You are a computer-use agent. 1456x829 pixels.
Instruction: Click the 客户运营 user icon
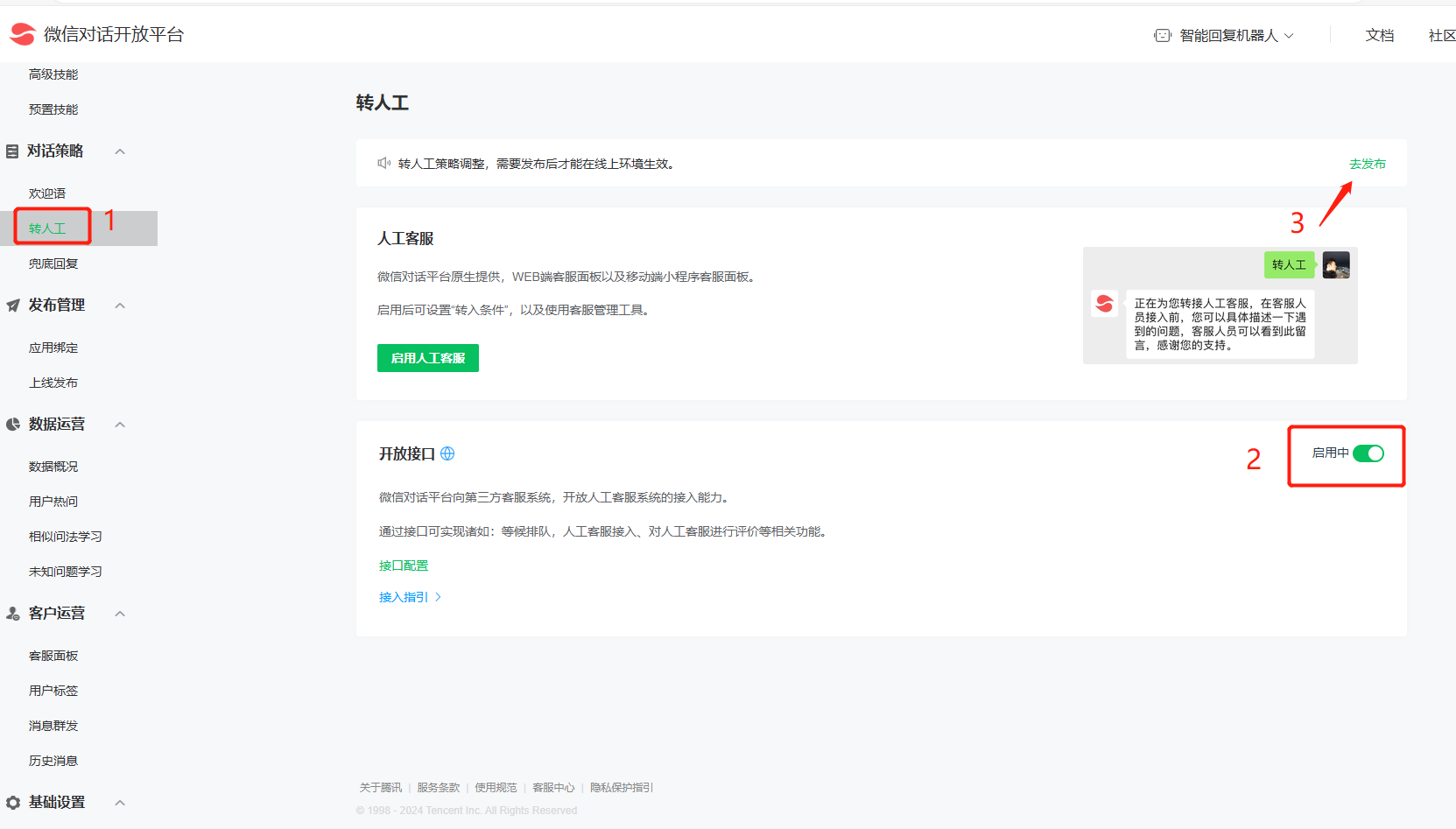tap(13, 614)
